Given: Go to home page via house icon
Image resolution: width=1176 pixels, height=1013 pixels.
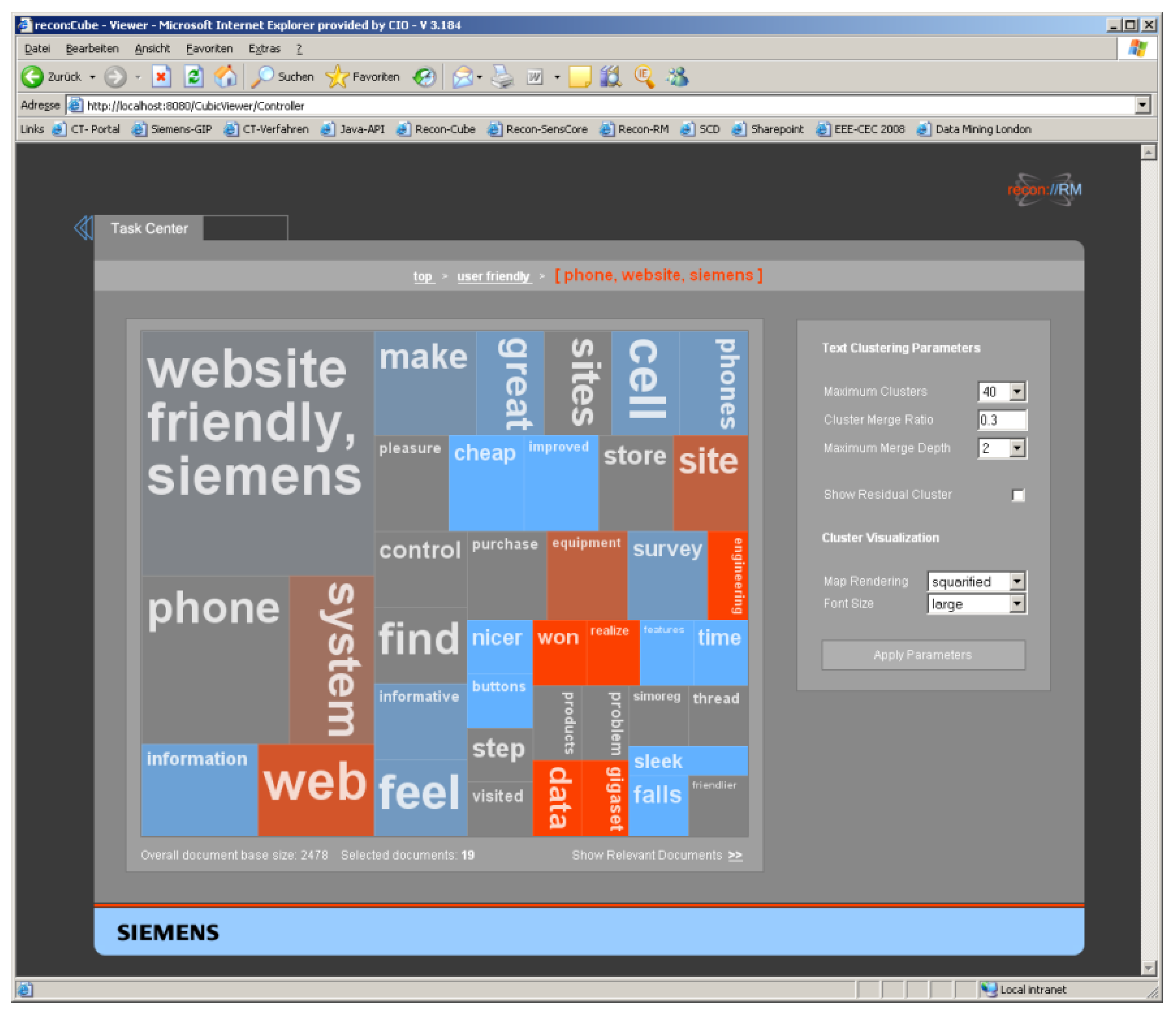Looking at the screenshot, I should [x=226, y=77].
